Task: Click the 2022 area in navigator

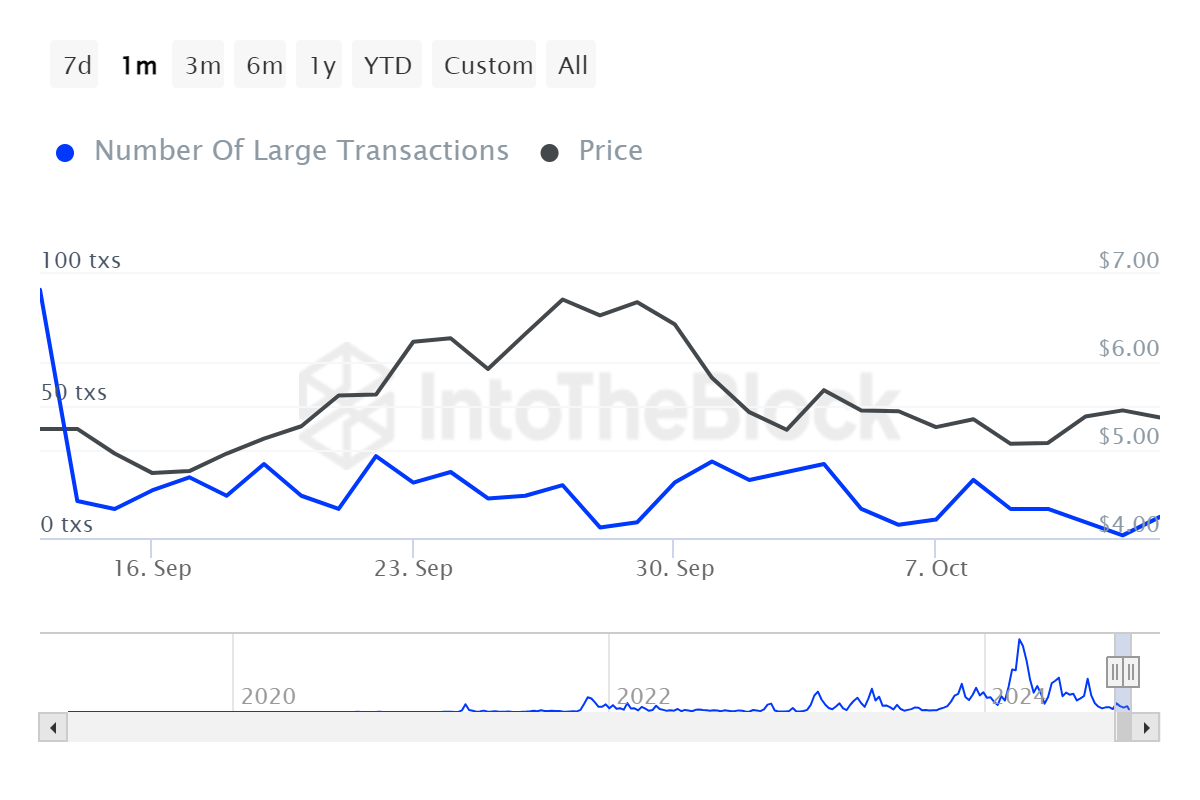Action: click(642, 696)
